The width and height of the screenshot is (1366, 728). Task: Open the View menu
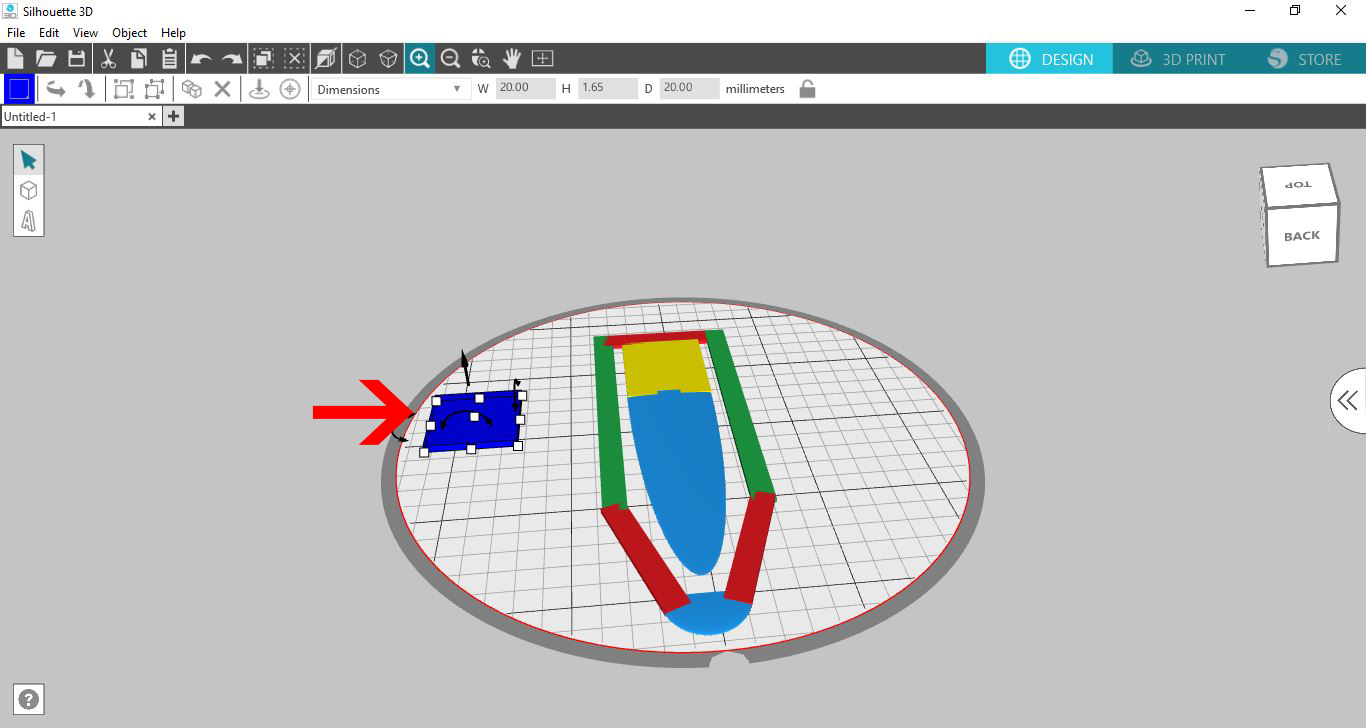click(85, 33)
